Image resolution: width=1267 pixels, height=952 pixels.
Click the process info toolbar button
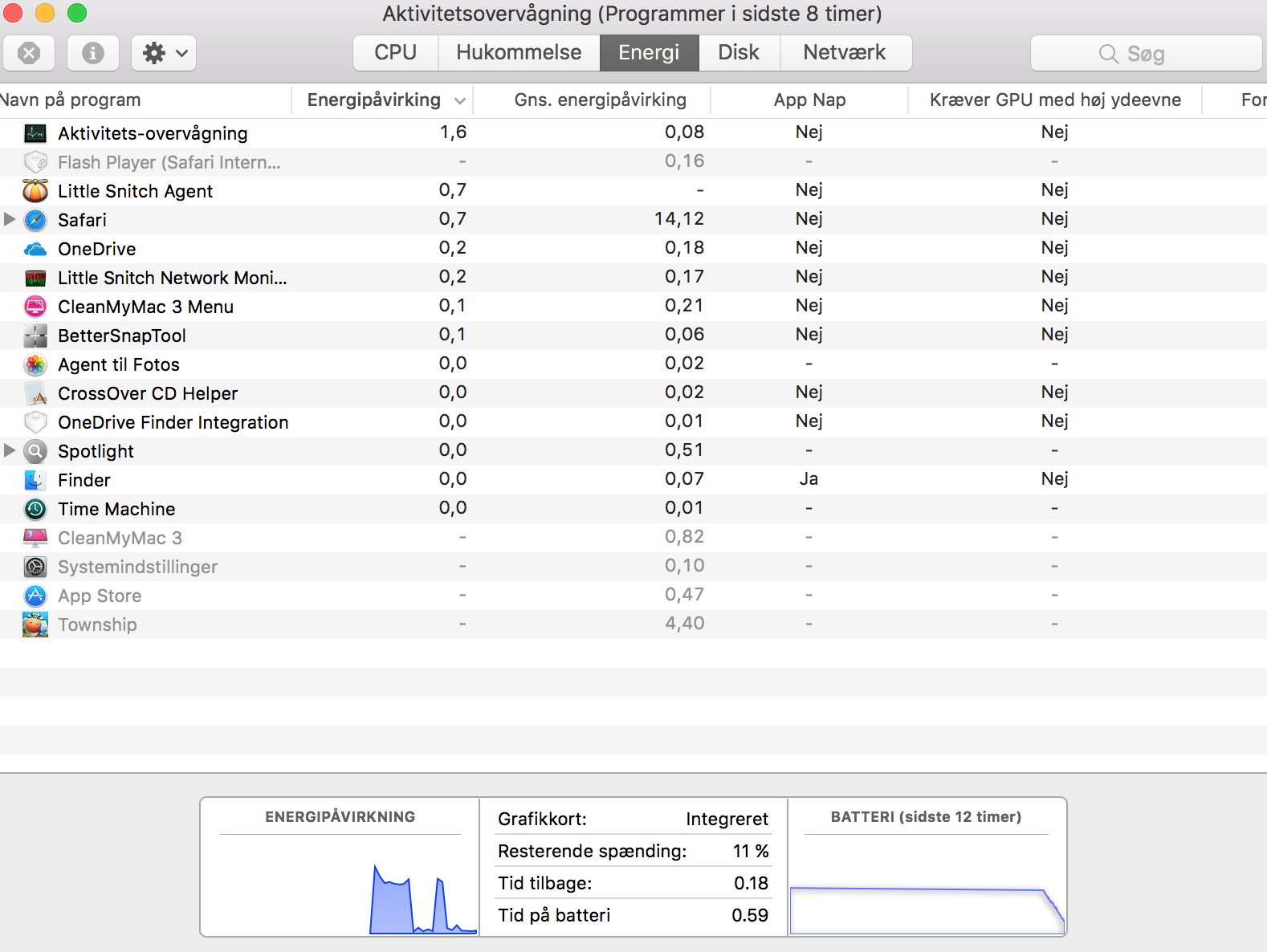(x=93, y=53)
